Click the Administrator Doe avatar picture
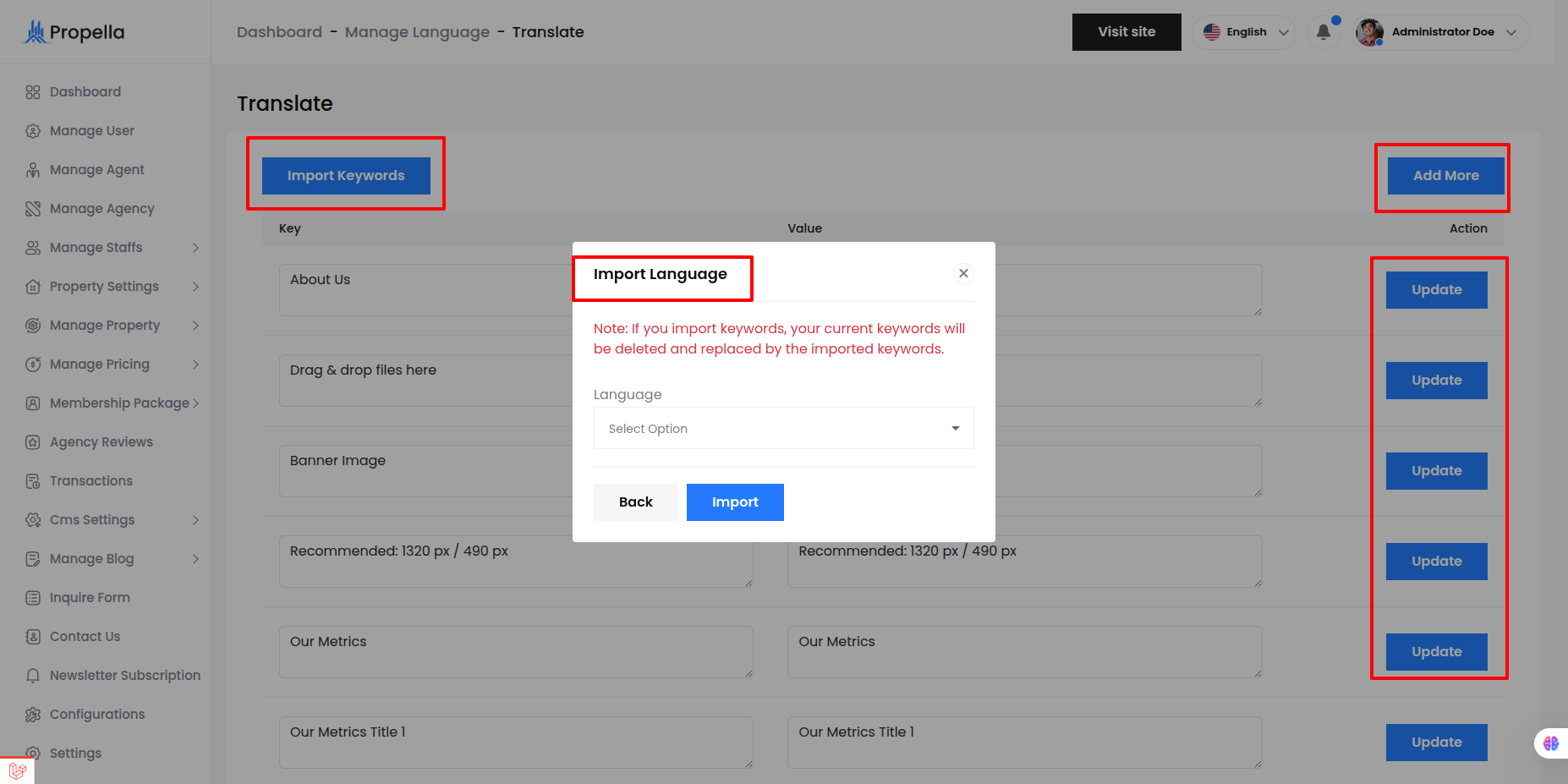Viewport: 1568px width, 784px height. pyautogui.click(x=1369, y=32)
